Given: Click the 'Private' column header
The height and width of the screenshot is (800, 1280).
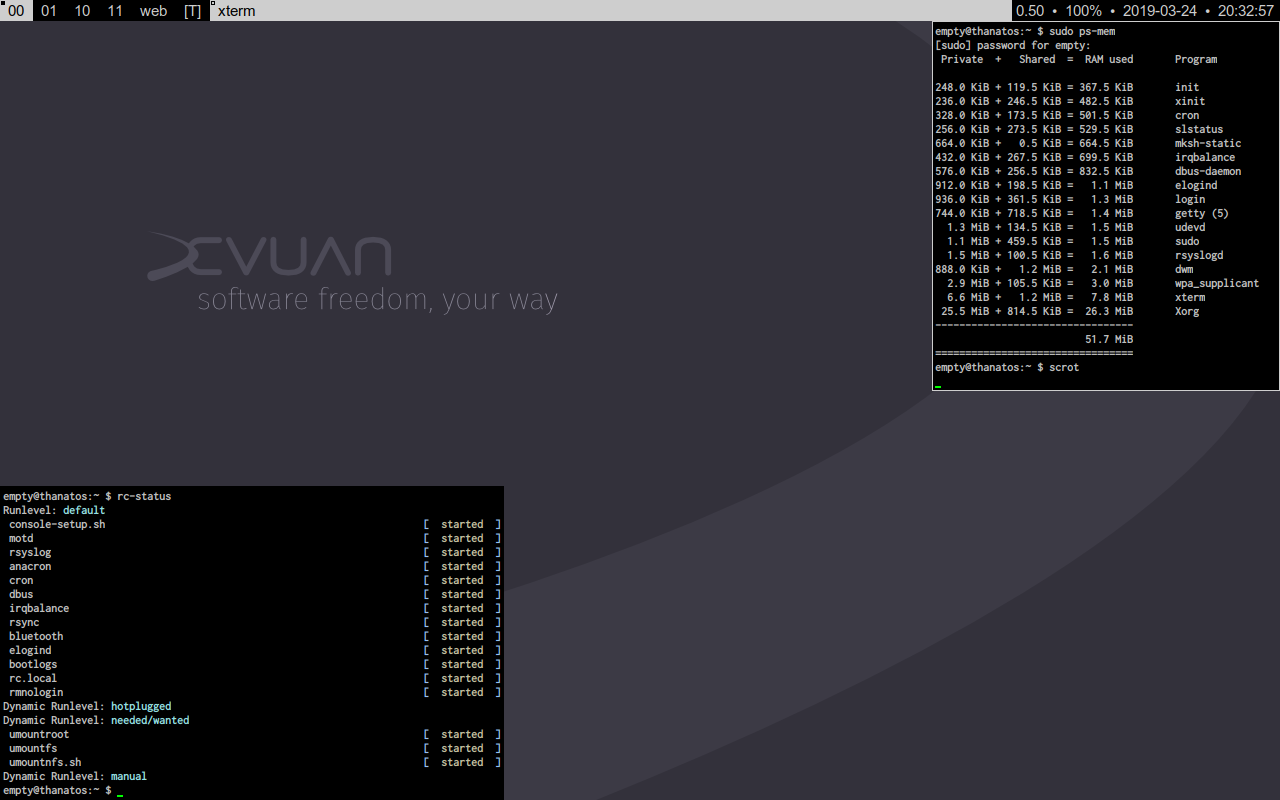Looking at the screenshot, I should [x=962, y=59].
